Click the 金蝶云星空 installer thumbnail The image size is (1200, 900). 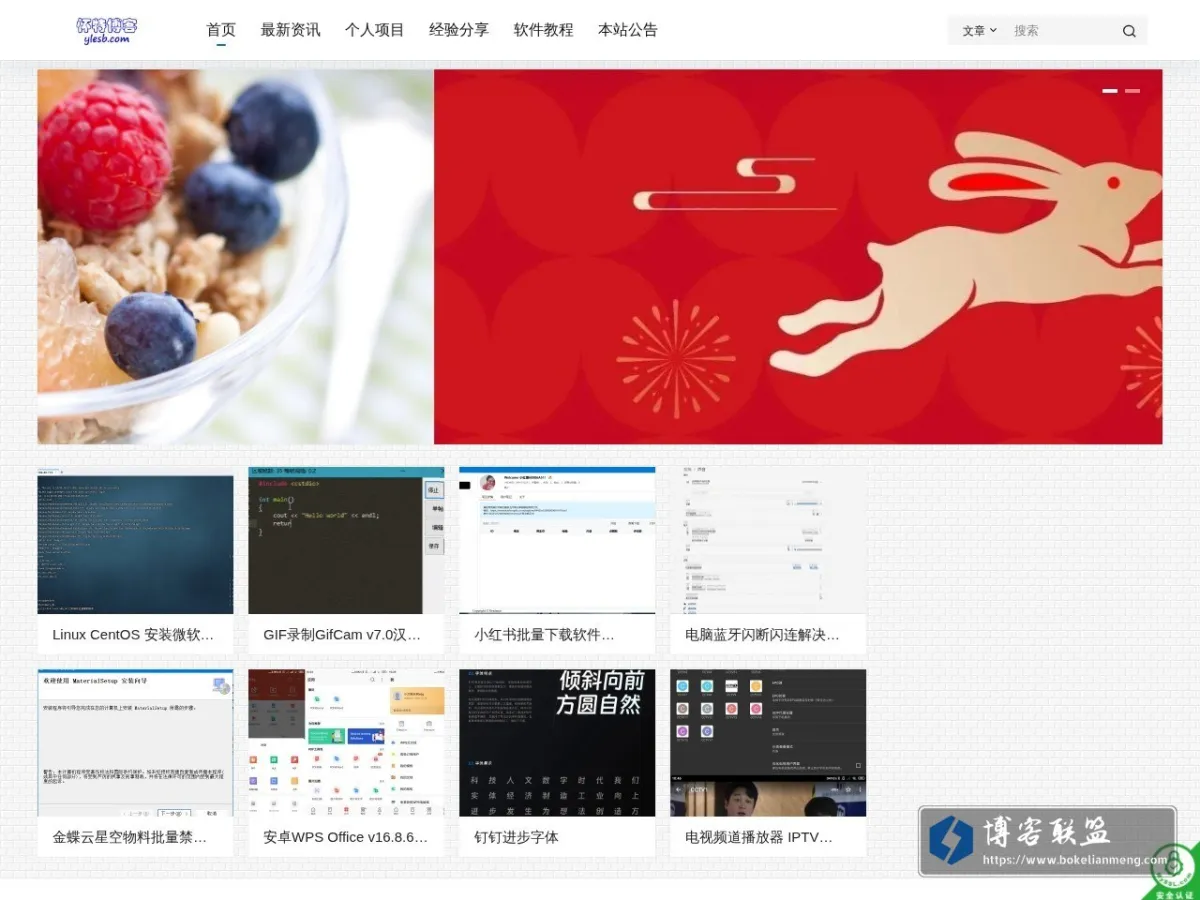(135, 743)
